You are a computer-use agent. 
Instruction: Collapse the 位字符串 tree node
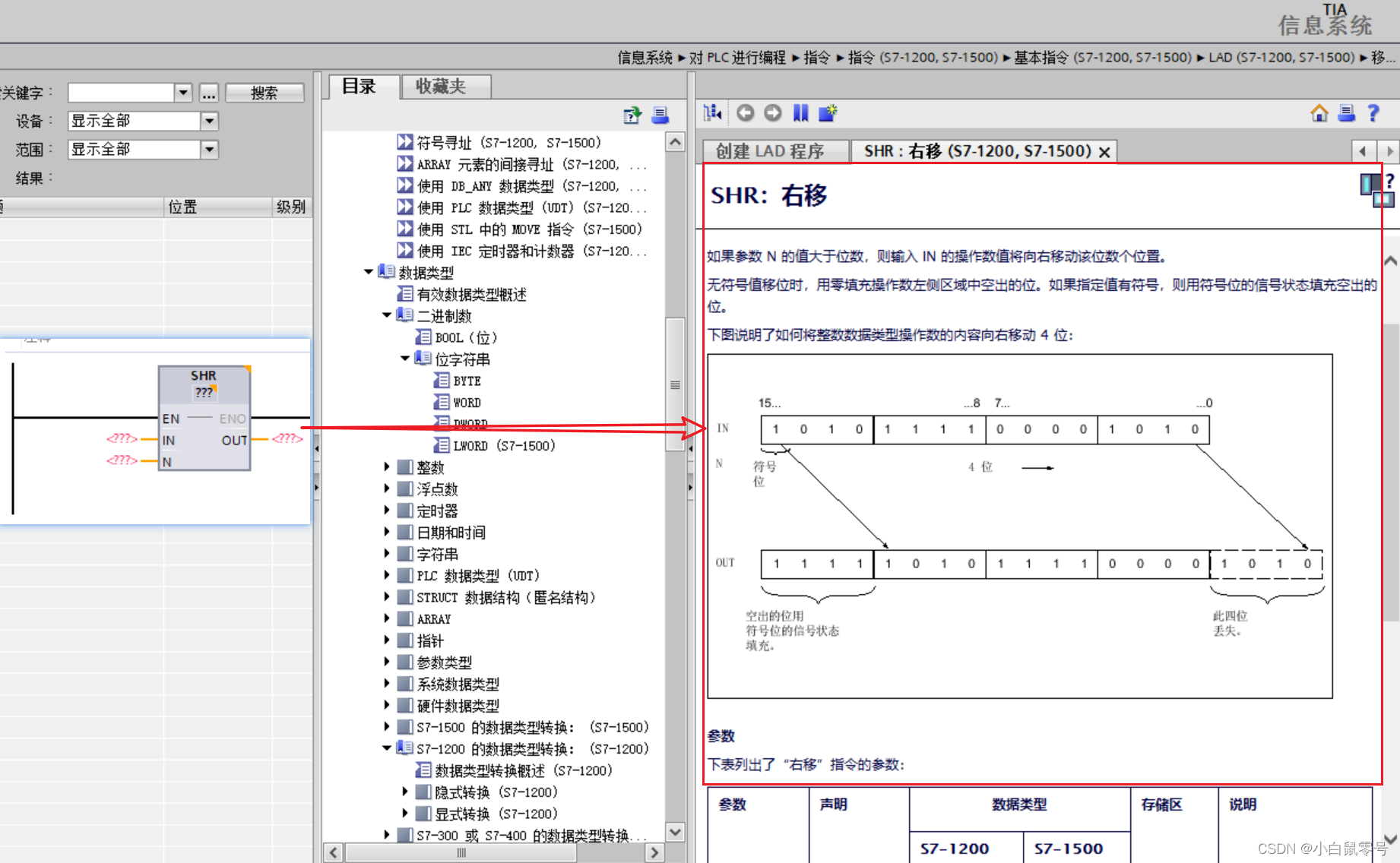pos(405,359)
